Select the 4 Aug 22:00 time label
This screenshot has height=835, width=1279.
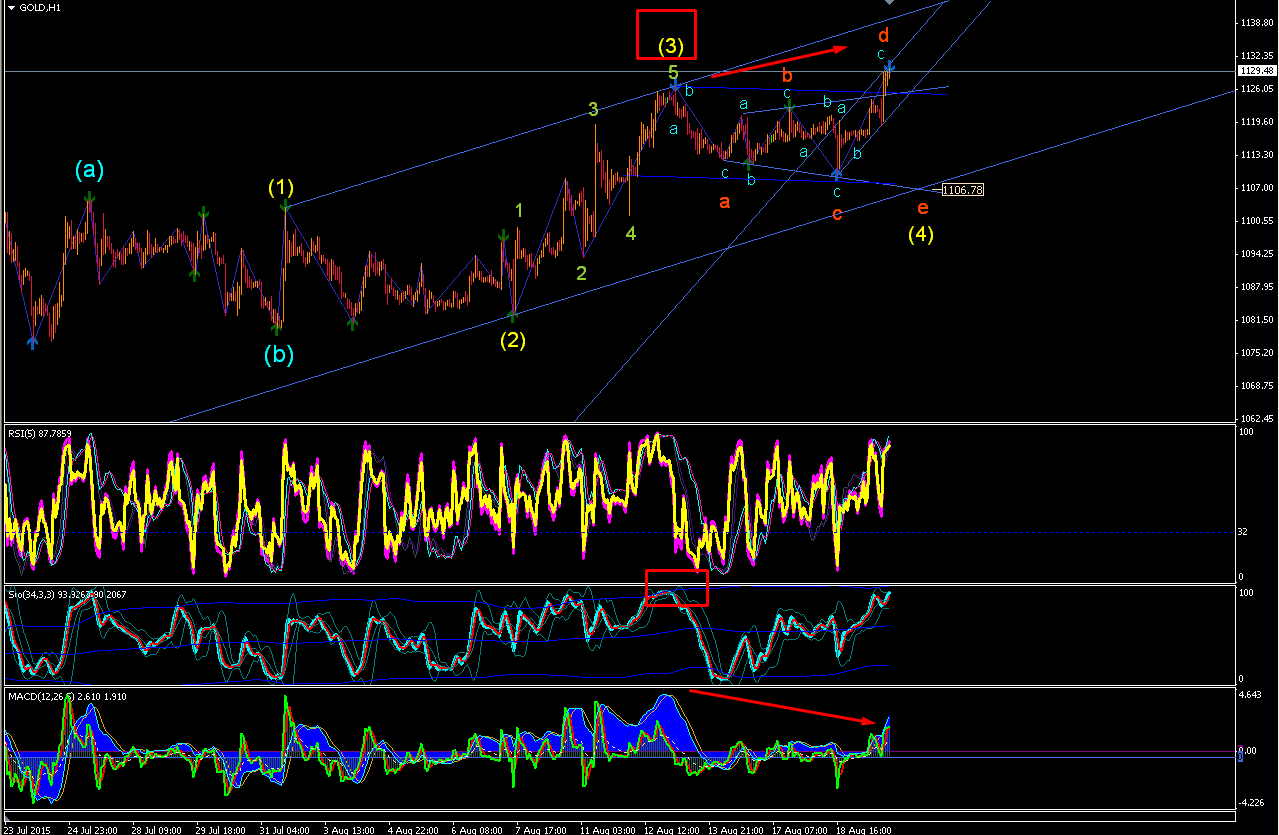click(x=414, y=829)
